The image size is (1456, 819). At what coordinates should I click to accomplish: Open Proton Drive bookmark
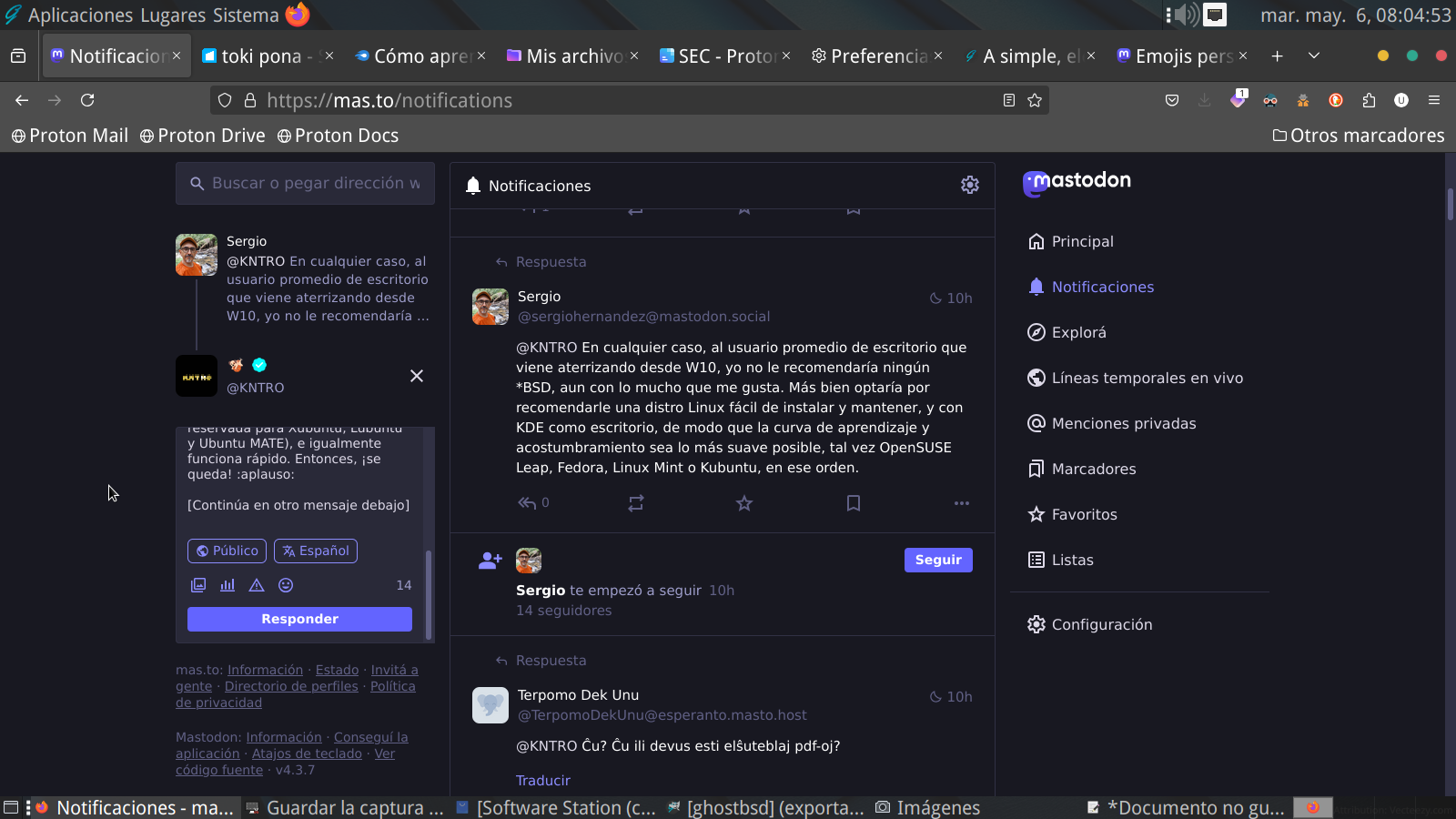[x=203, y=136]
